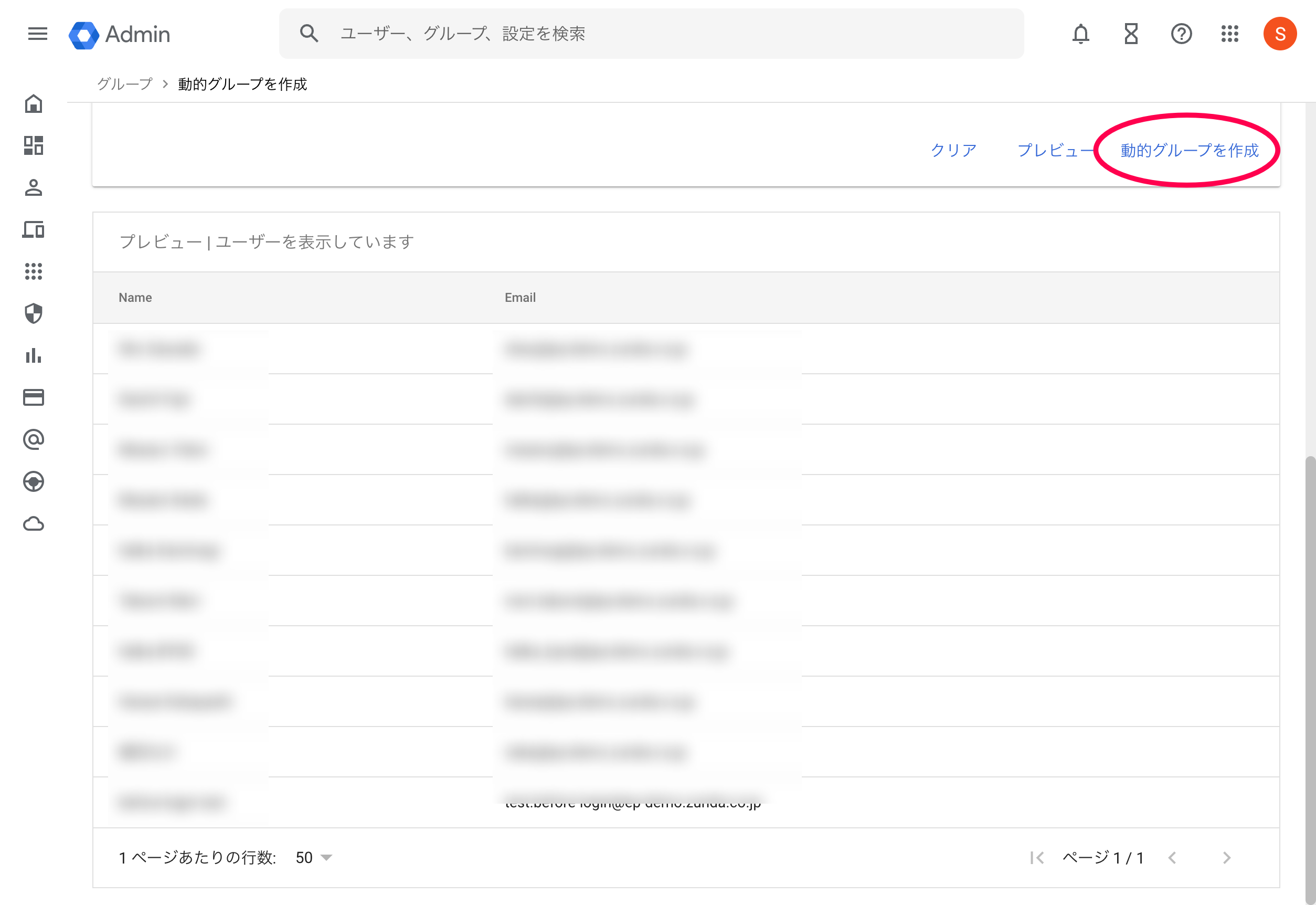Open the account avatar S

(1279, 34)
